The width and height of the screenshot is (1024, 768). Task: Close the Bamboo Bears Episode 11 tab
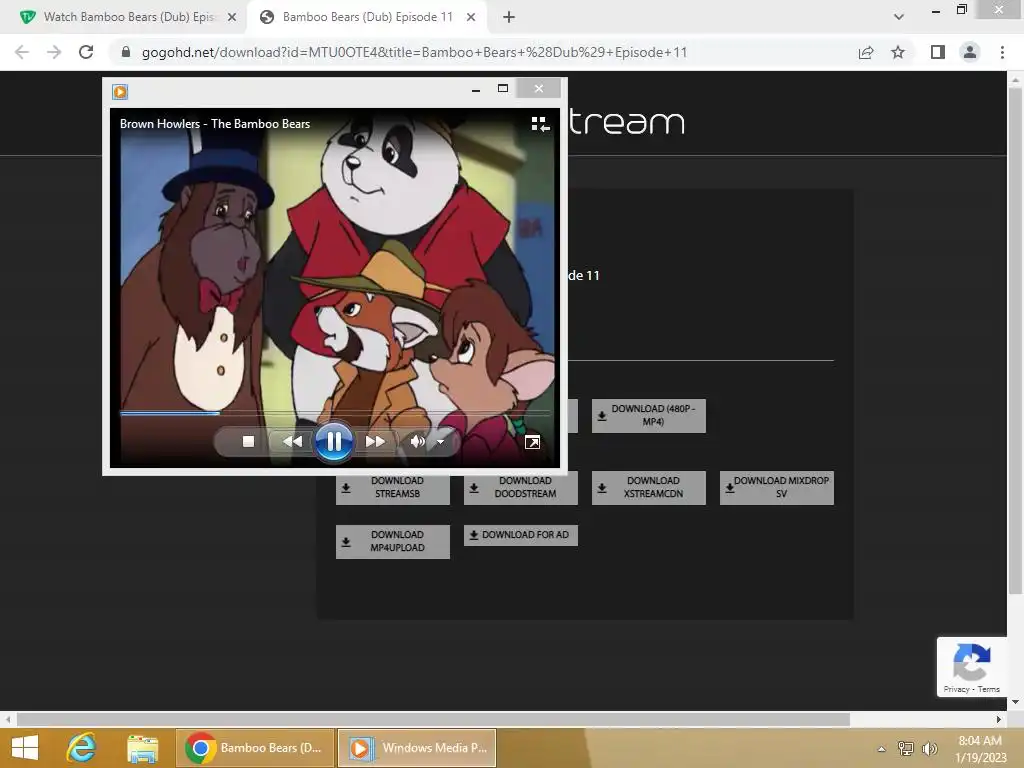tap(471, 17)
